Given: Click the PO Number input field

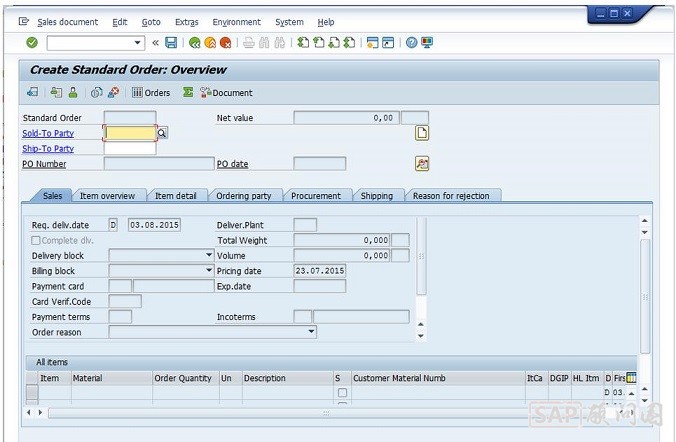Looking at the screenshot, I should click(159, 164).
